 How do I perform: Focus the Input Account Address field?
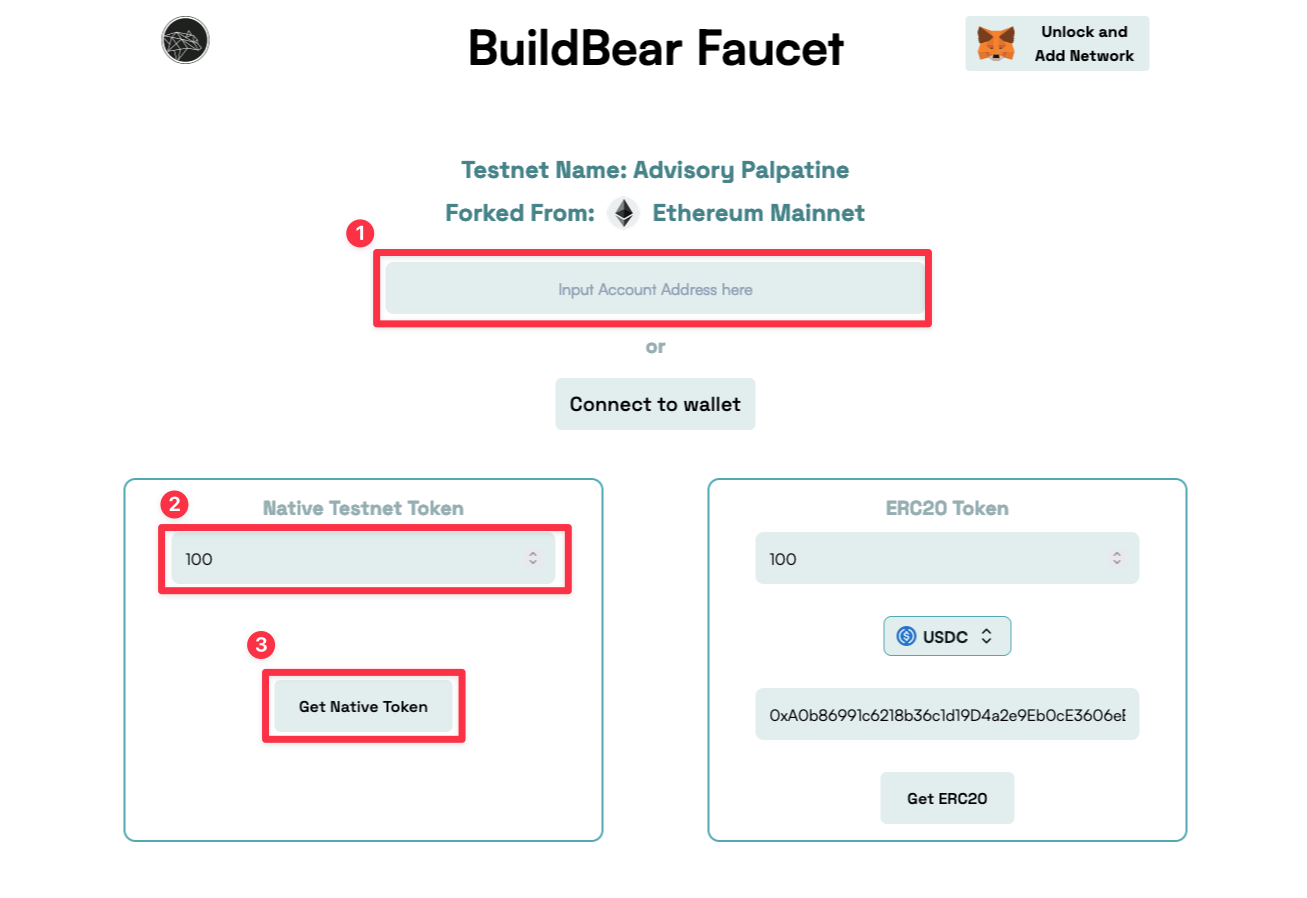coord(655,290)
